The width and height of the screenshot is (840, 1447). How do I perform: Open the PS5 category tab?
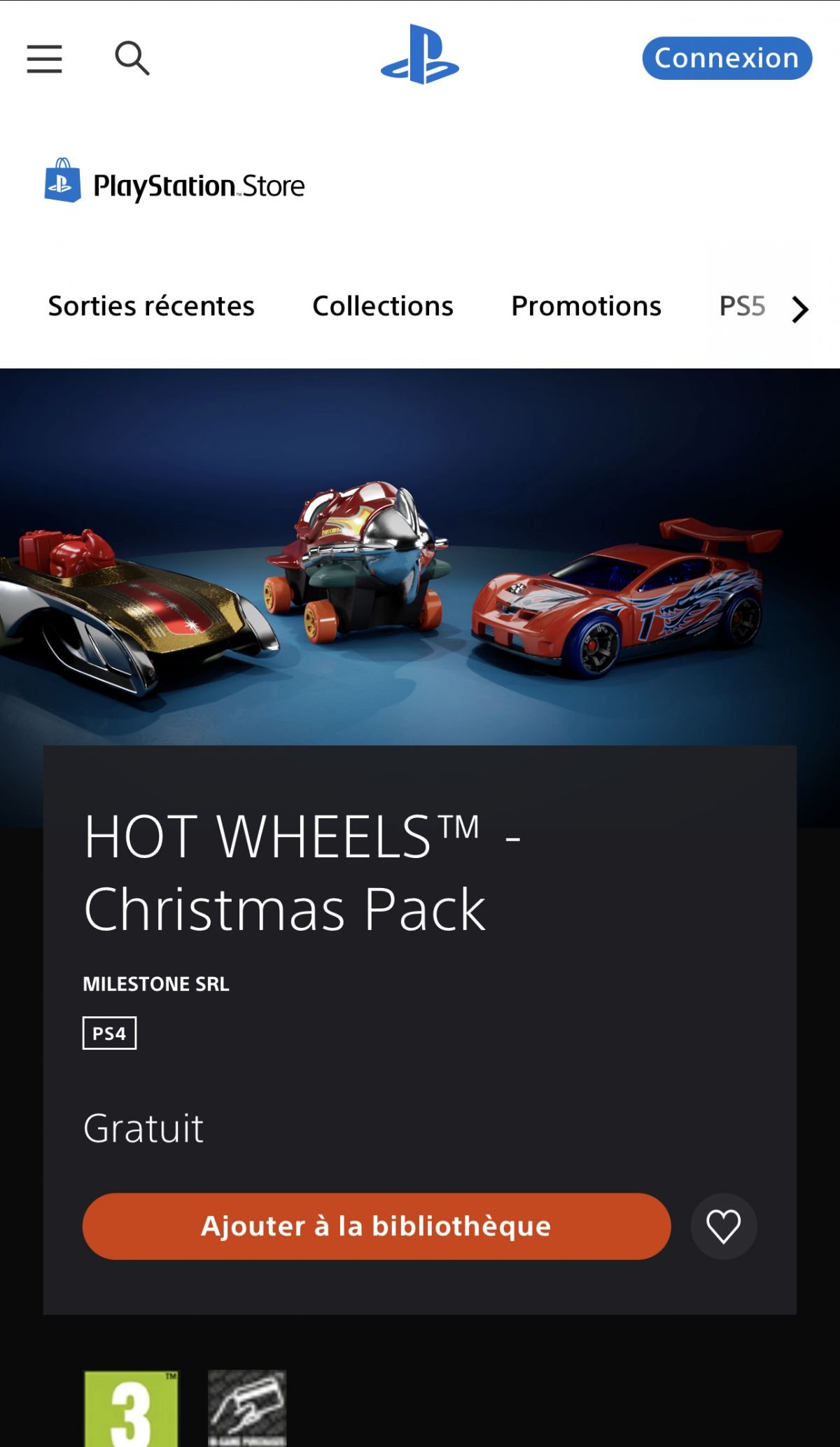click(743, 306)
